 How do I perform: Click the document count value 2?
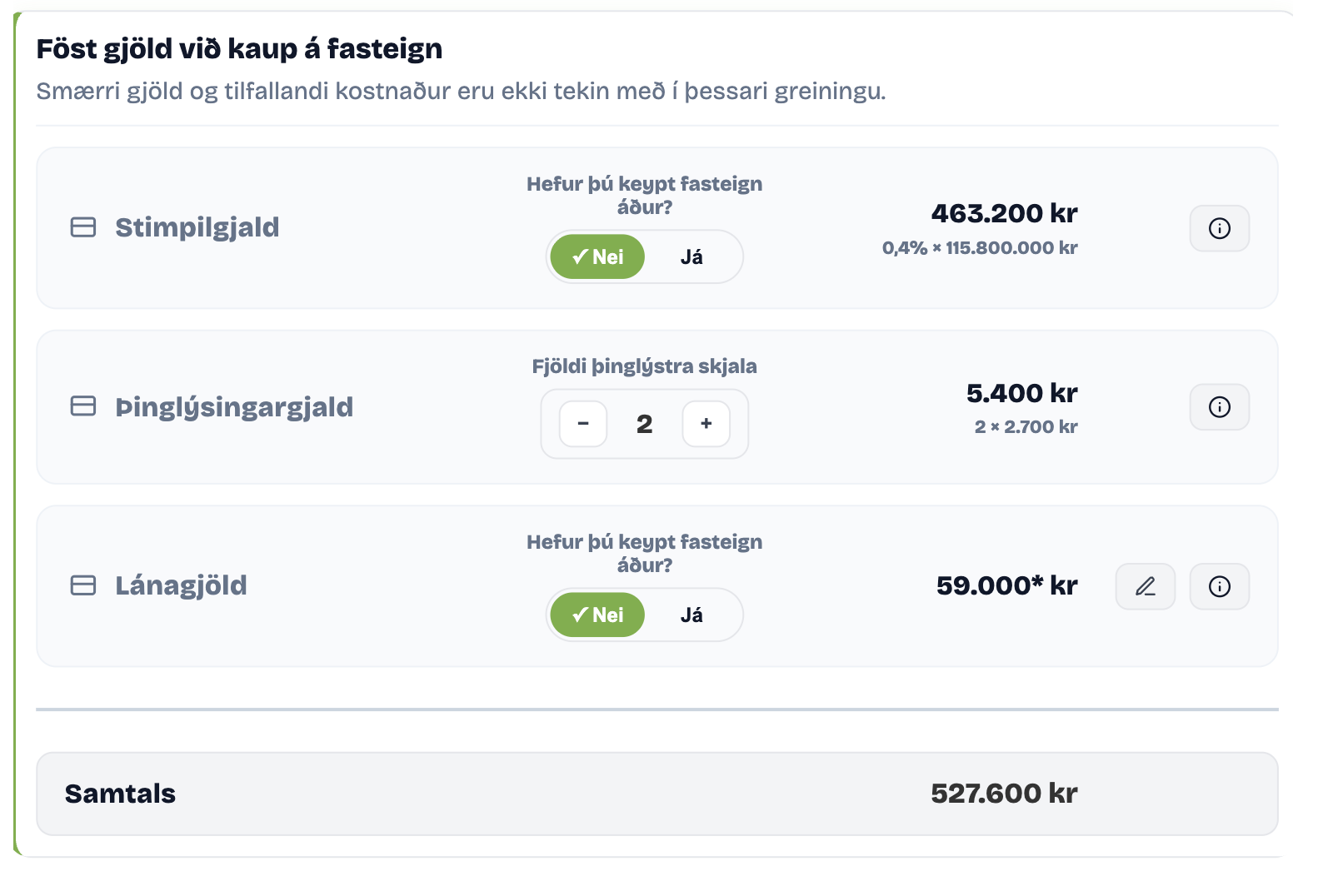pyautogui.click(x=644, y=424)
